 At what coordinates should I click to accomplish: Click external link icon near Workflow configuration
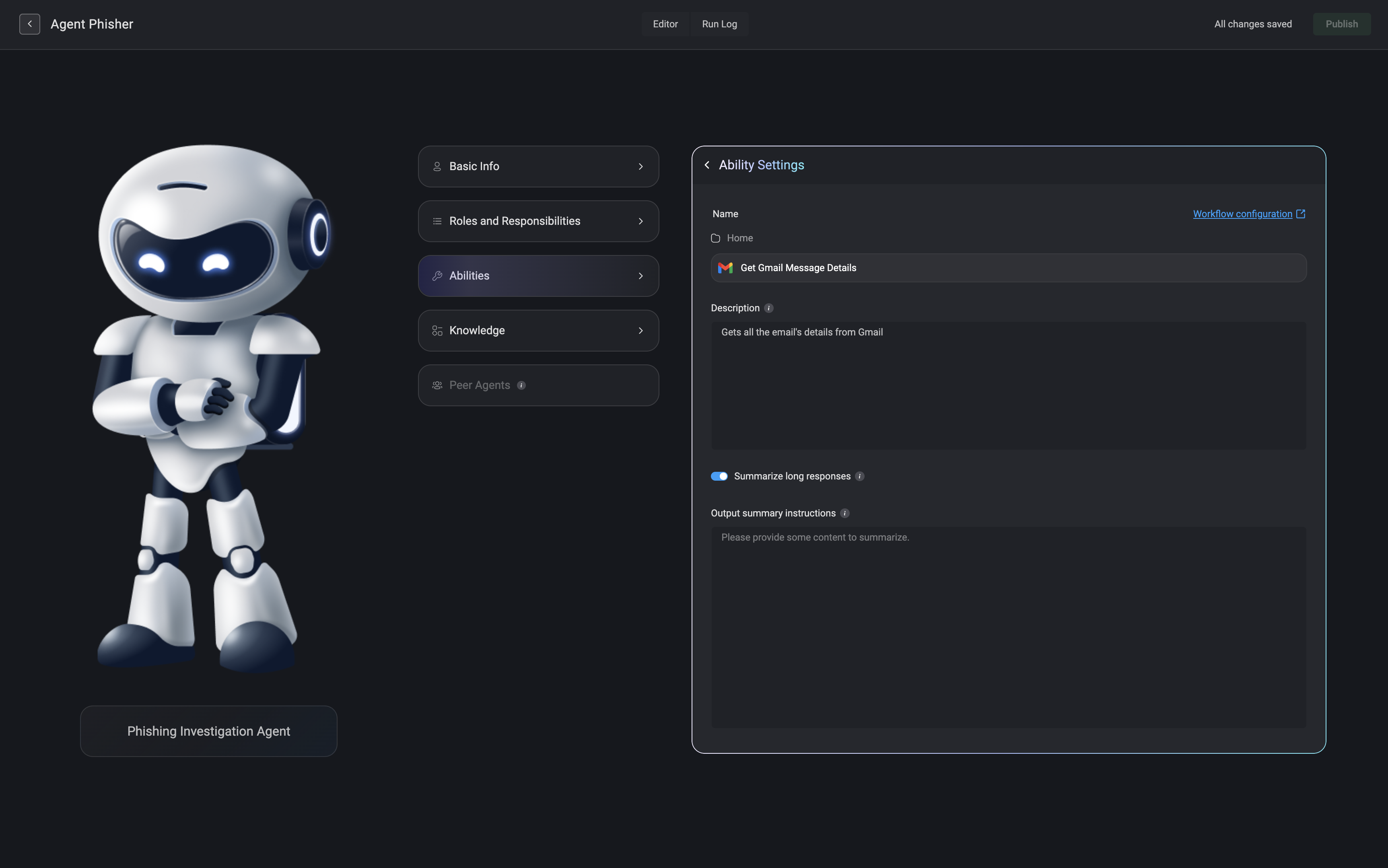tap(1301, 214)
